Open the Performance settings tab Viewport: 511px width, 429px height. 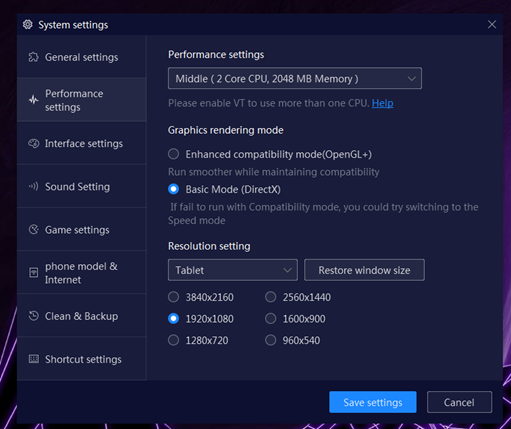coord(82,100)
